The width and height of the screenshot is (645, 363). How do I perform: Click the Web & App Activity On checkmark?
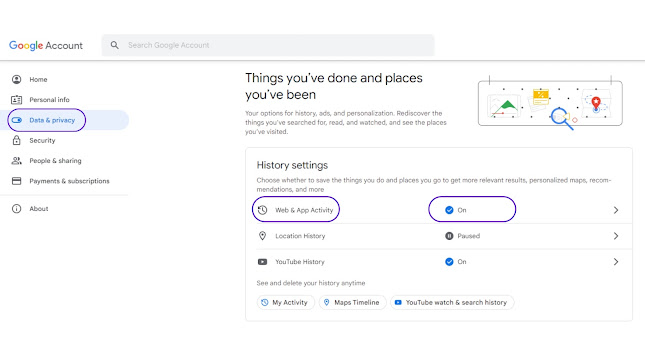click(449, 210)
